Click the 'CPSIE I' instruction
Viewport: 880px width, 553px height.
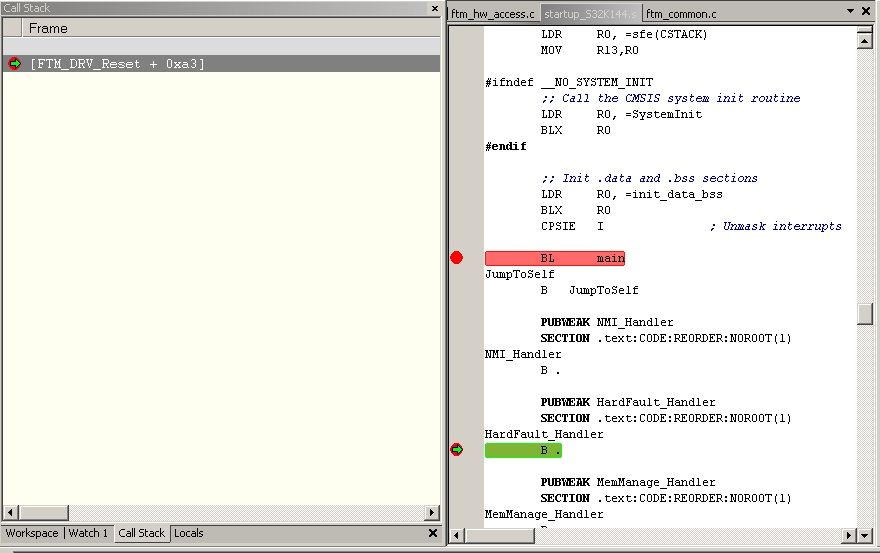point(572,226)
